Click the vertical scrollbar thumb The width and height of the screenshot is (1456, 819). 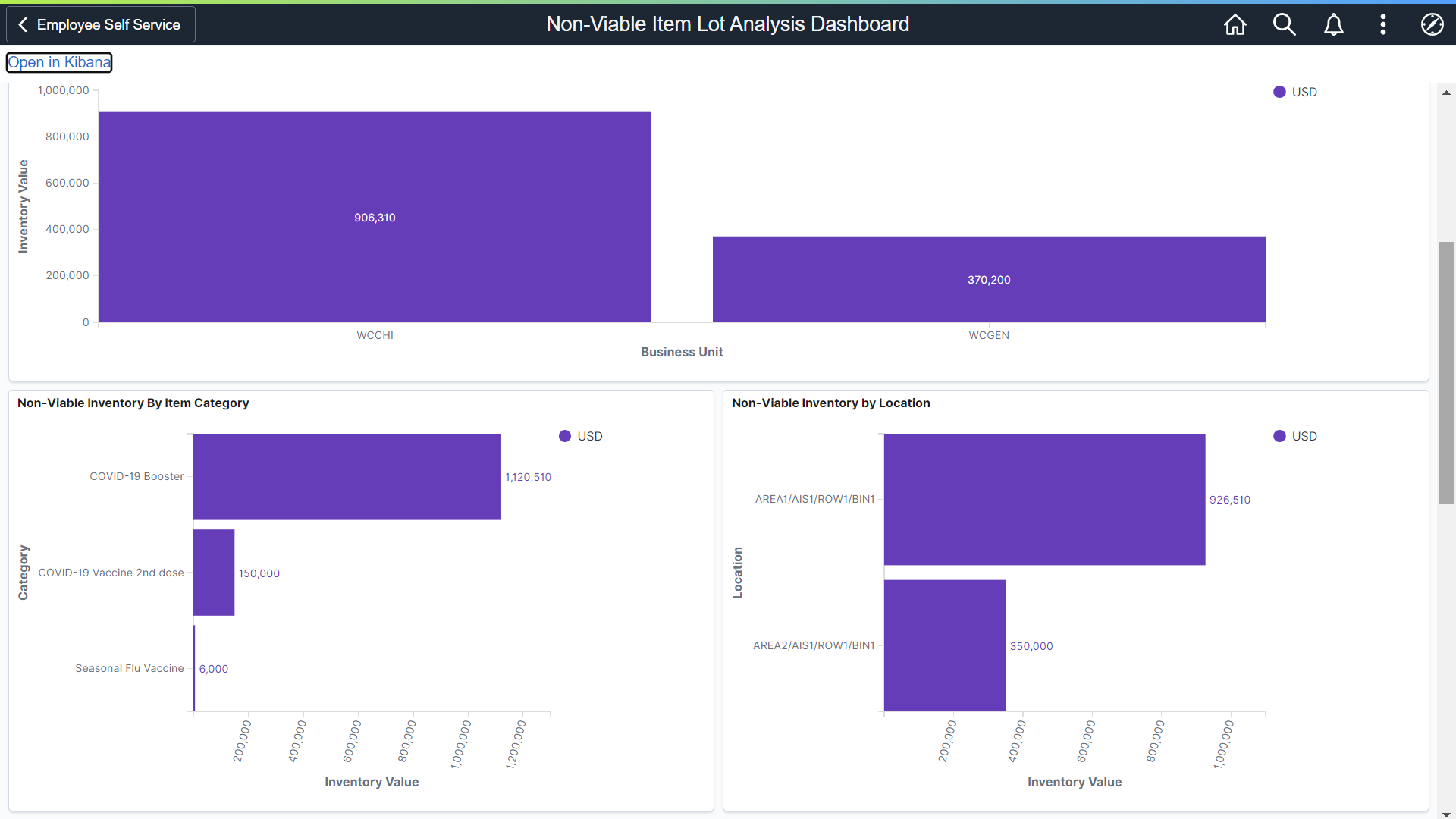[x=1446, y=372]
